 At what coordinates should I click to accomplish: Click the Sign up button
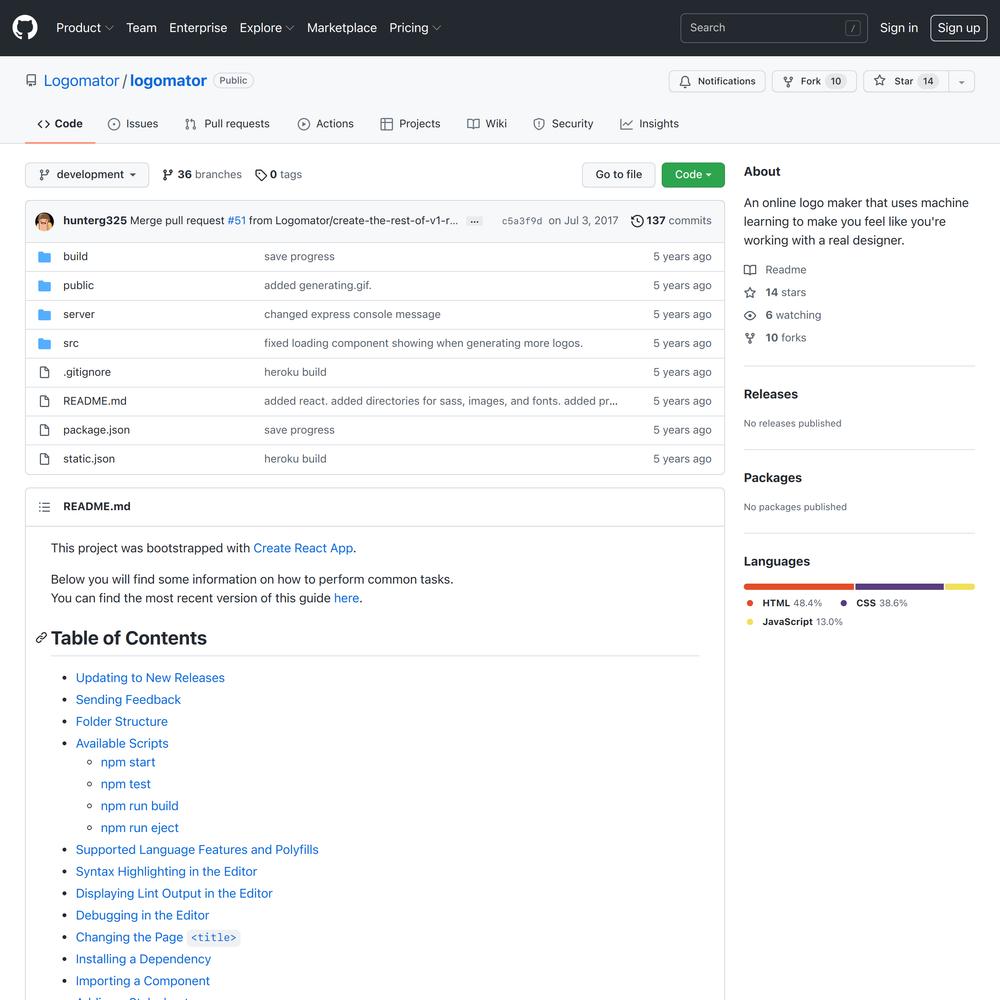click(x=959, y=28)
